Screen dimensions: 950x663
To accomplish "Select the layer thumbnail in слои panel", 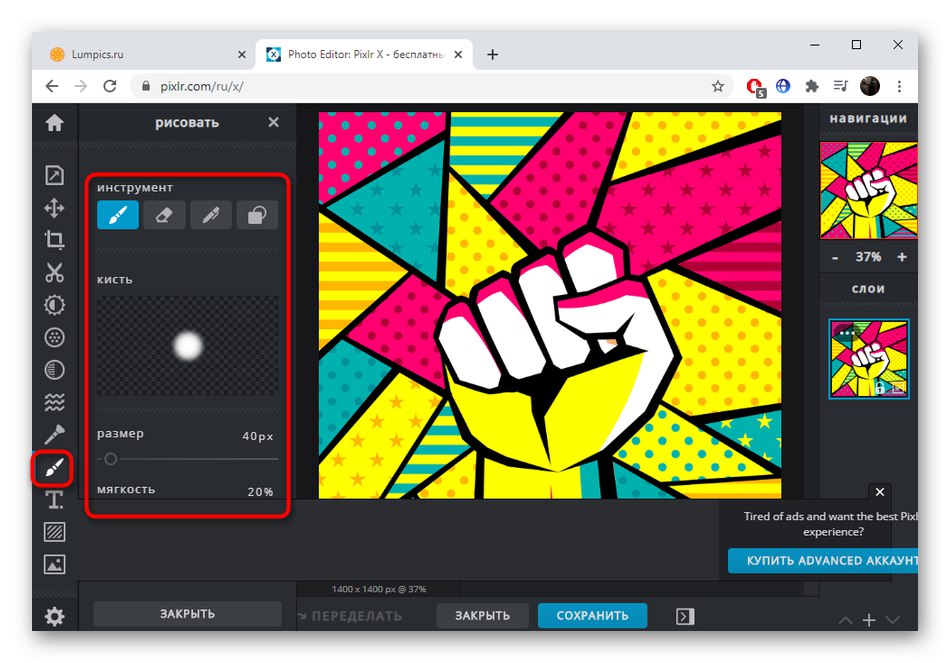I will (868, 358).
